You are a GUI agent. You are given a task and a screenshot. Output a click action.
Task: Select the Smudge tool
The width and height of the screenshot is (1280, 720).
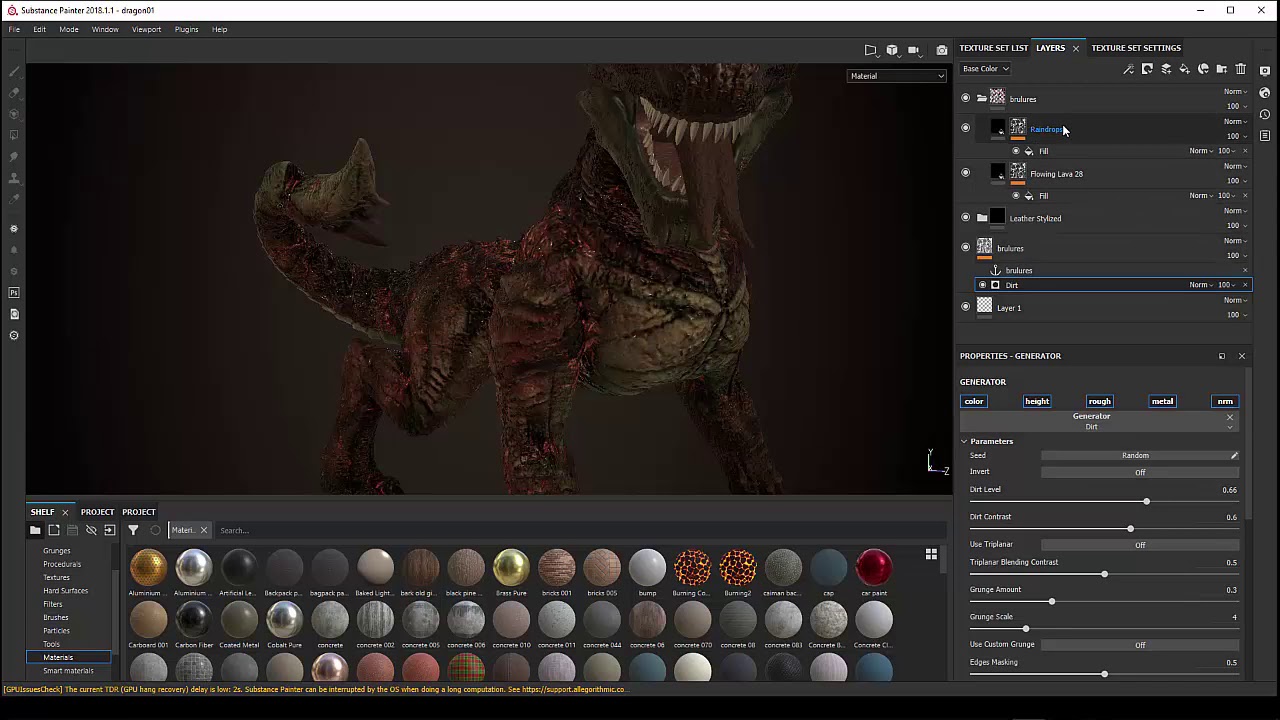pos(14,157)
